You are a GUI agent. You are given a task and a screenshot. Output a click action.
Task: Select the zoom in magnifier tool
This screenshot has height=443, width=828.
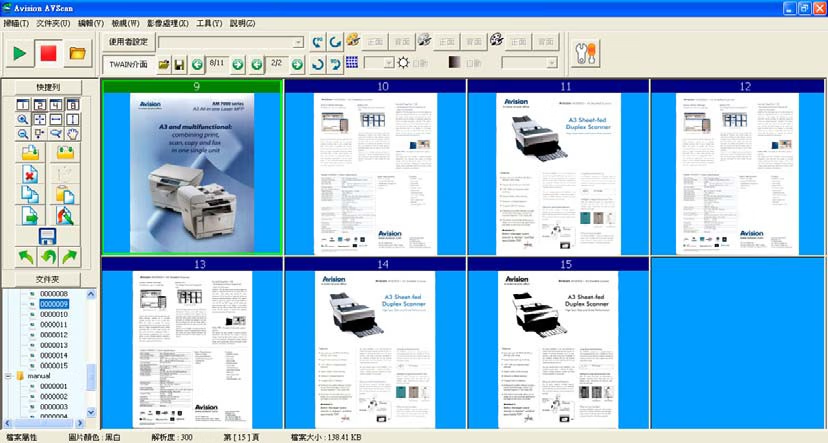coord(23,119)
